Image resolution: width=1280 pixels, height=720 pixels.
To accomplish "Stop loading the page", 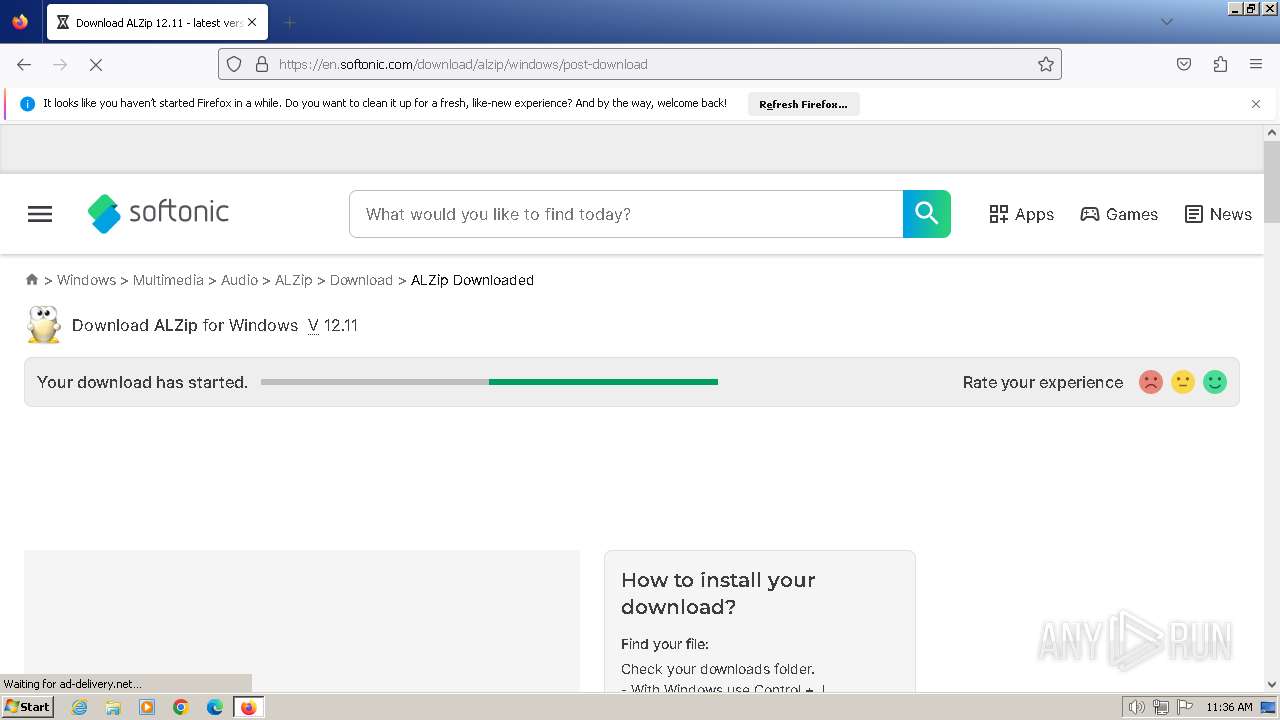I will point(96,64).
